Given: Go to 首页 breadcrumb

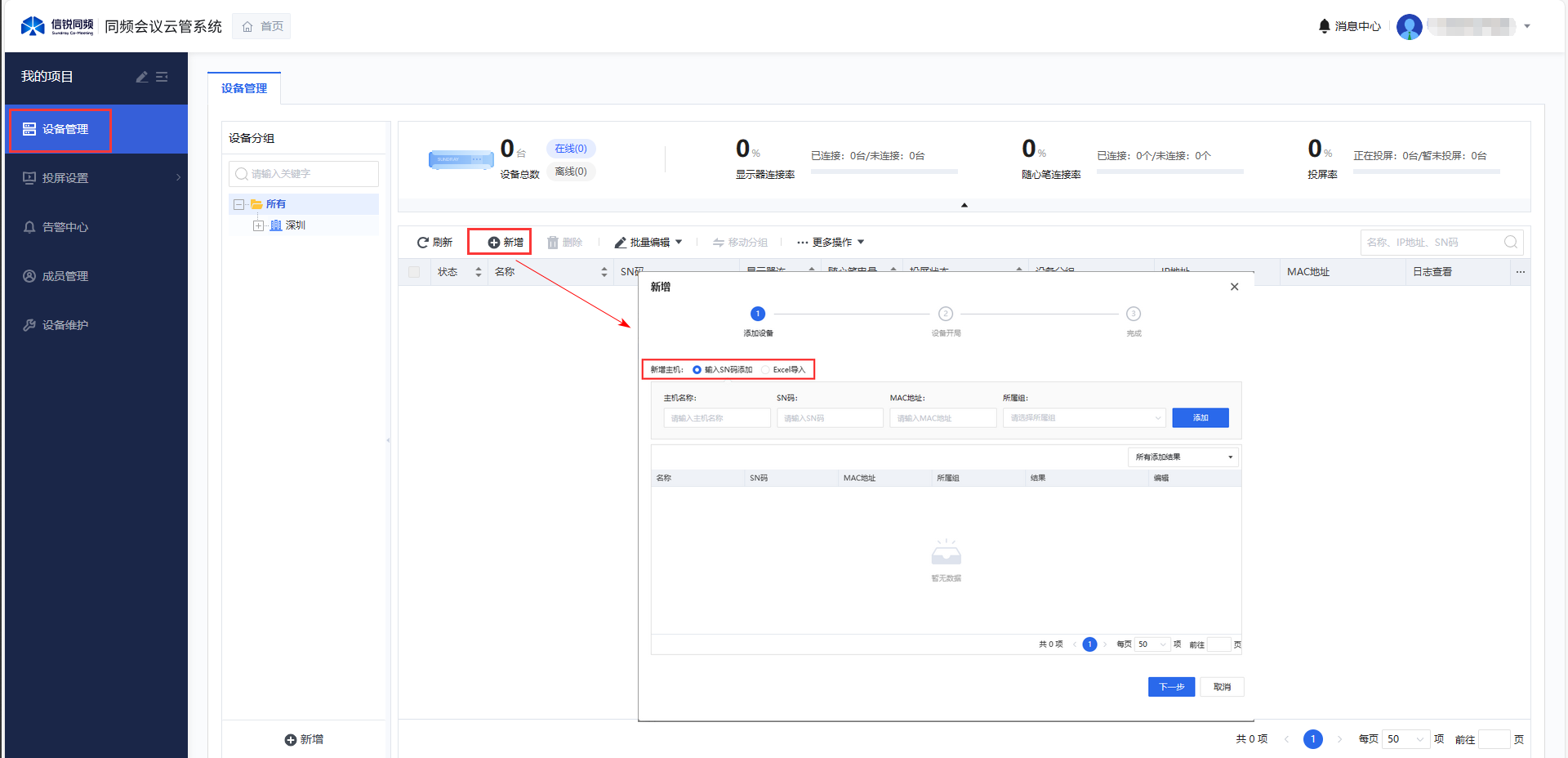Looking at the screenshot, I should (x=261, y=27).
